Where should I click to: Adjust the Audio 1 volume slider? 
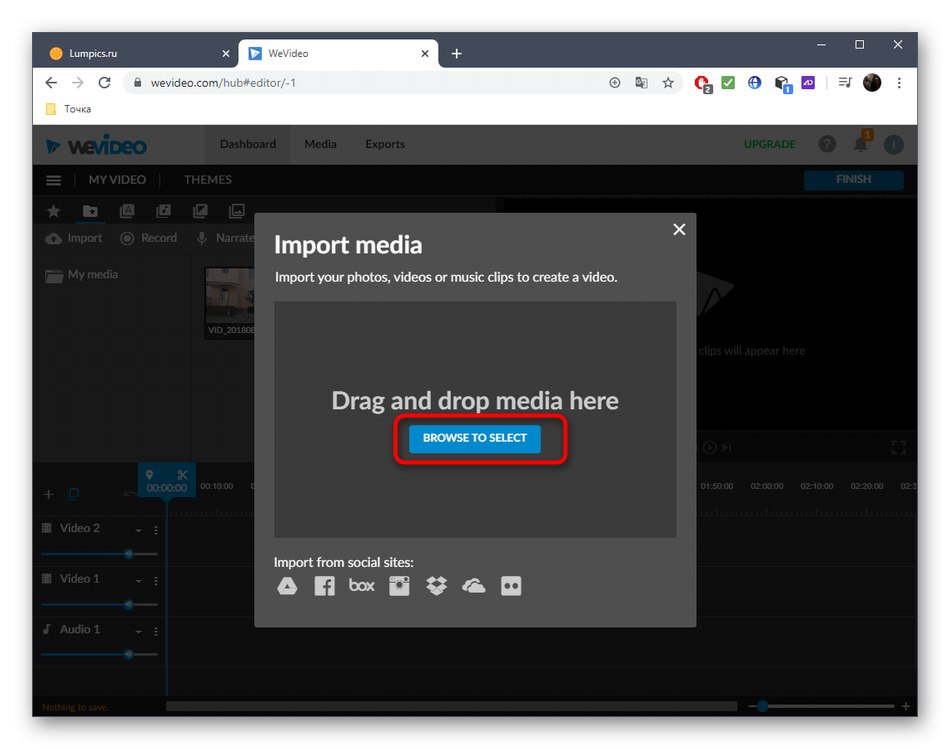click(x=128, y=654)
